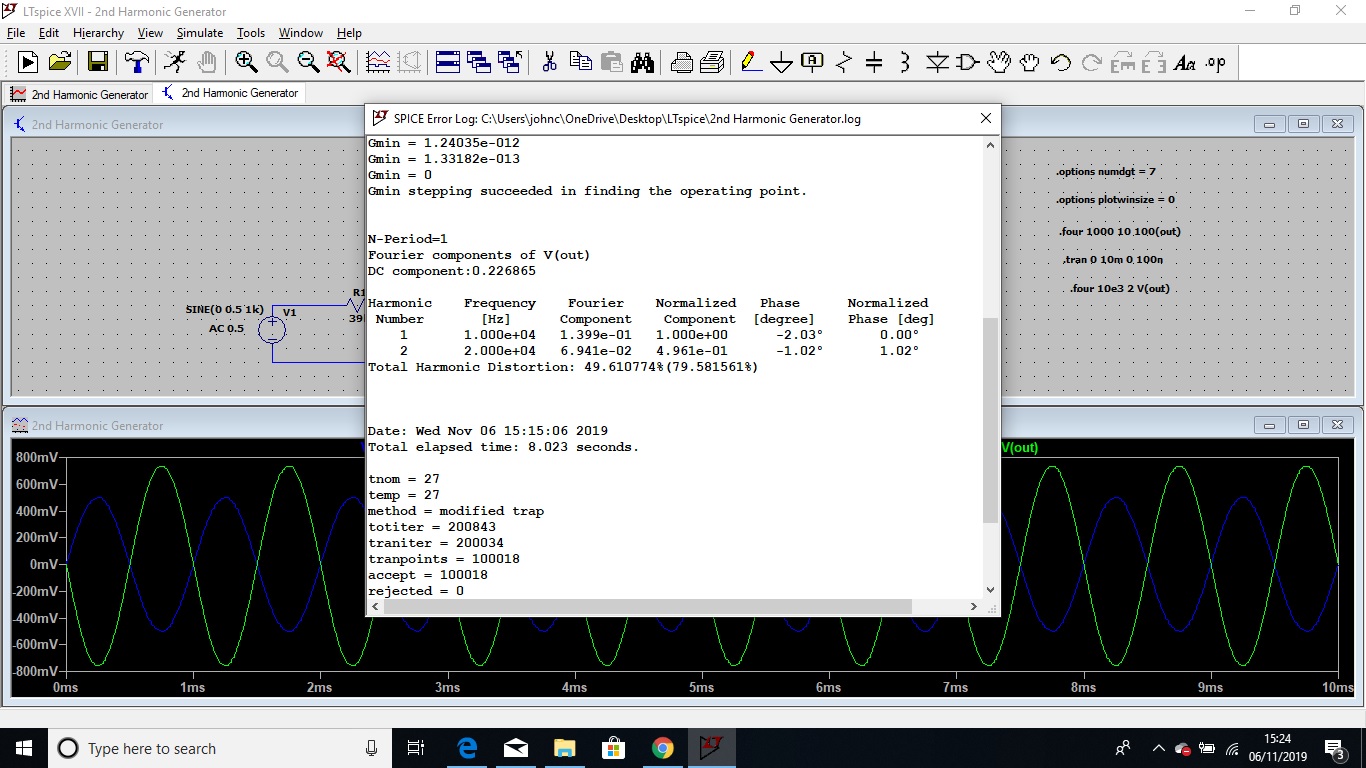This screenshot has height=768, width=1366.
Task: Open Google Chrome from the taskbar
Action: coord(662,748)
